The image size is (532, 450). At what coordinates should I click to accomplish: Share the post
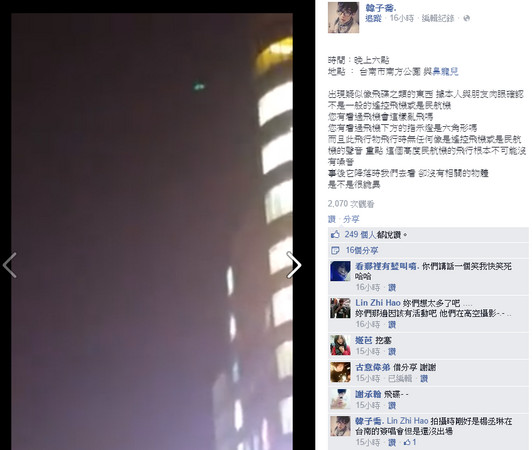351,219
